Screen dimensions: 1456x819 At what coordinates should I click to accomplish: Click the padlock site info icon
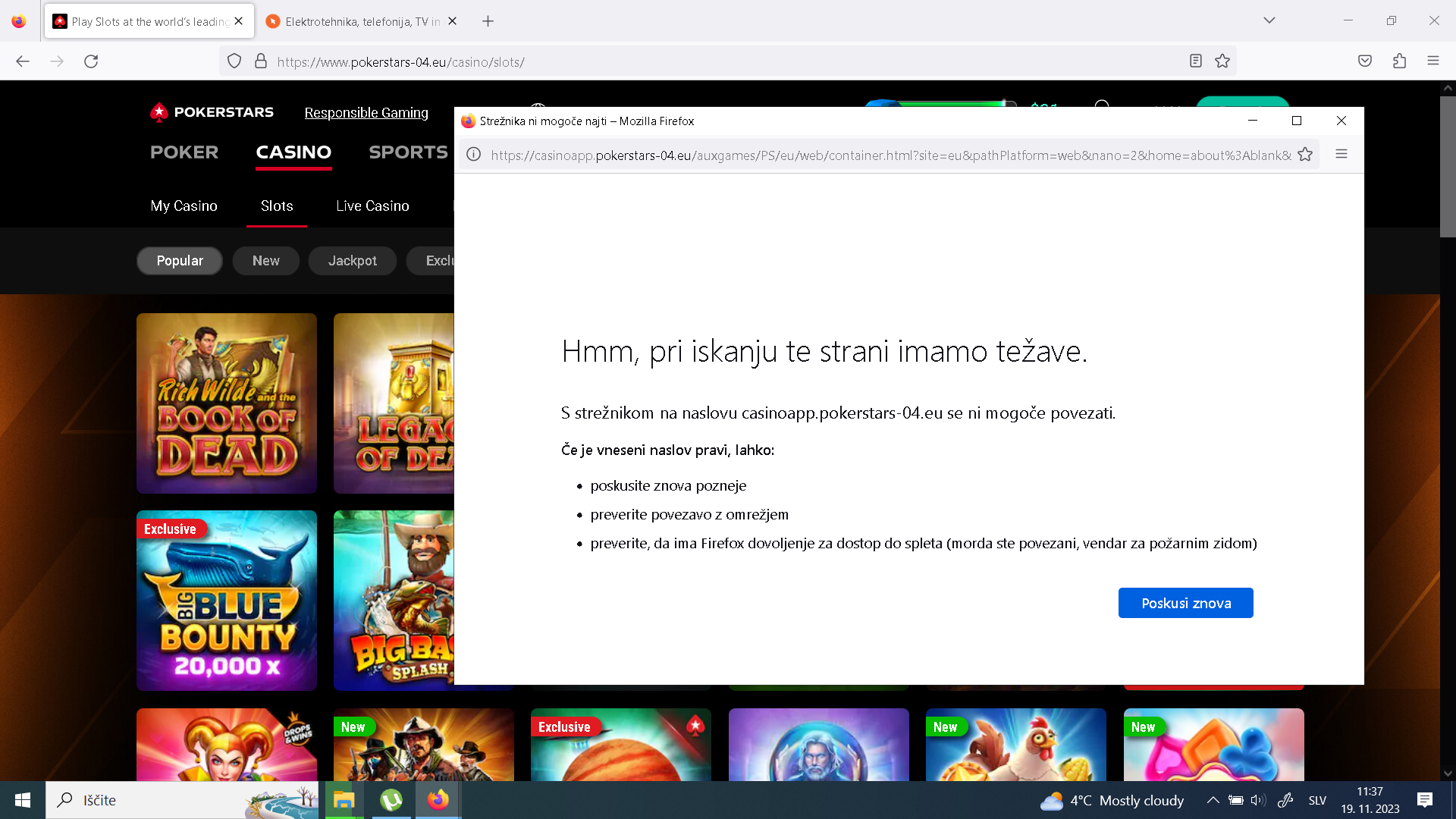click(x=261, y=61)
